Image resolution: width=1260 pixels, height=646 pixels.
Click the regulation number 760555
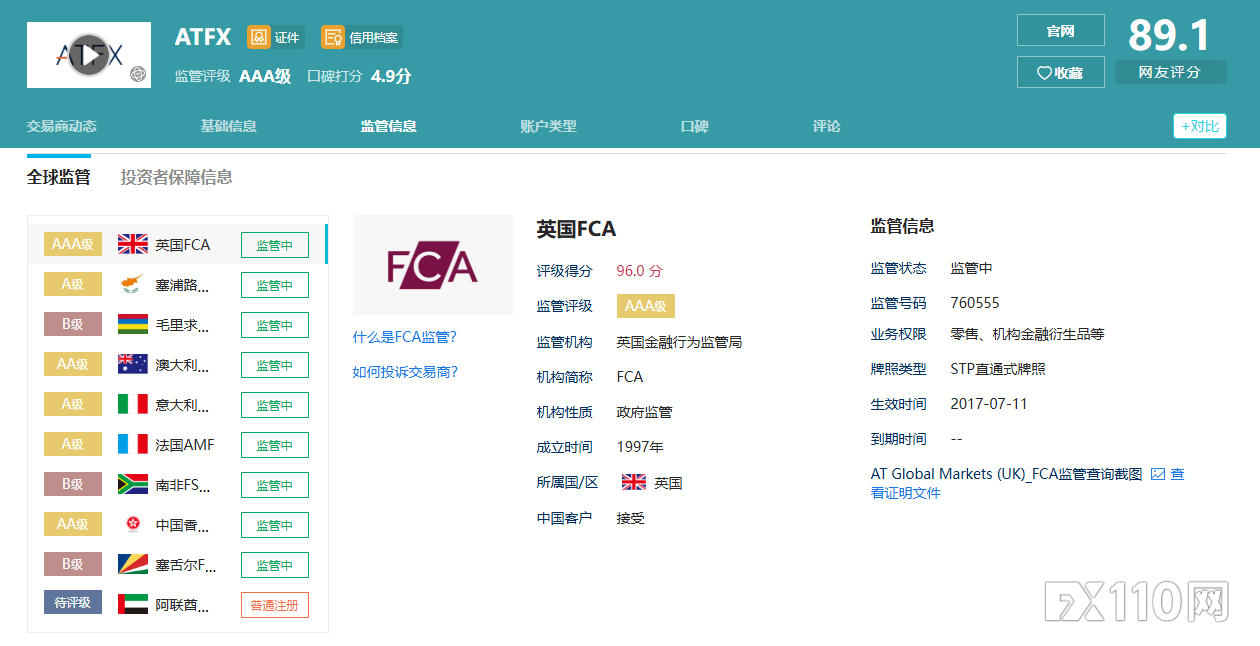click(x=975, y=303)
